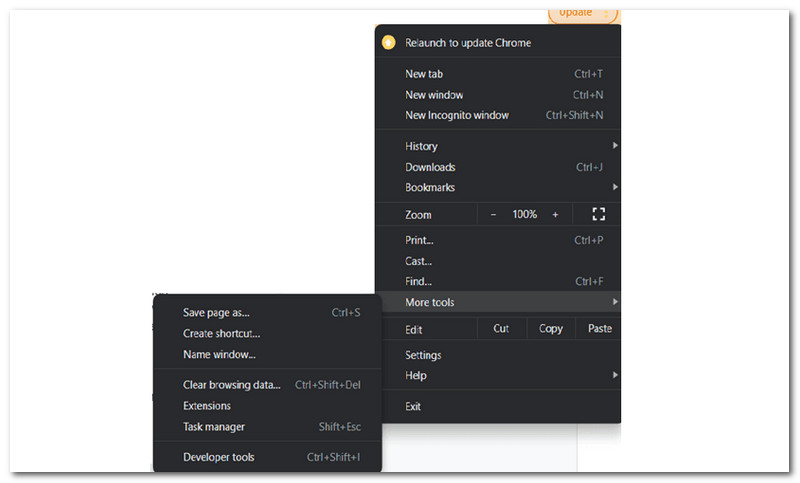Click the Cut button in Edit row
800x483 pixels.
pyautogui.click(x=501, y=329)
